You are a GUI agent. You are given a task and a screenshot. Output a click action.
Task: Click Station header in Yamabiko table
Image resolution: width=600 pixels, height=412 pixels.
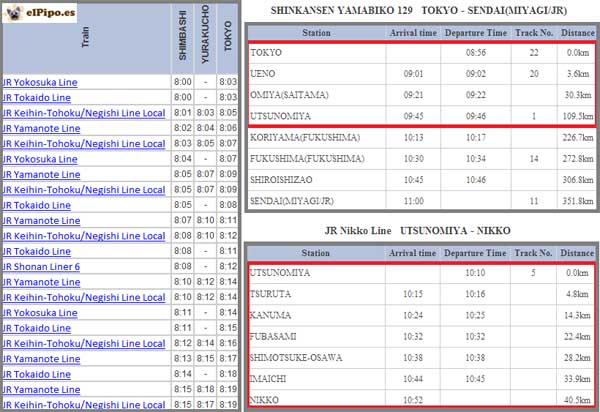(x=316, y=33)
